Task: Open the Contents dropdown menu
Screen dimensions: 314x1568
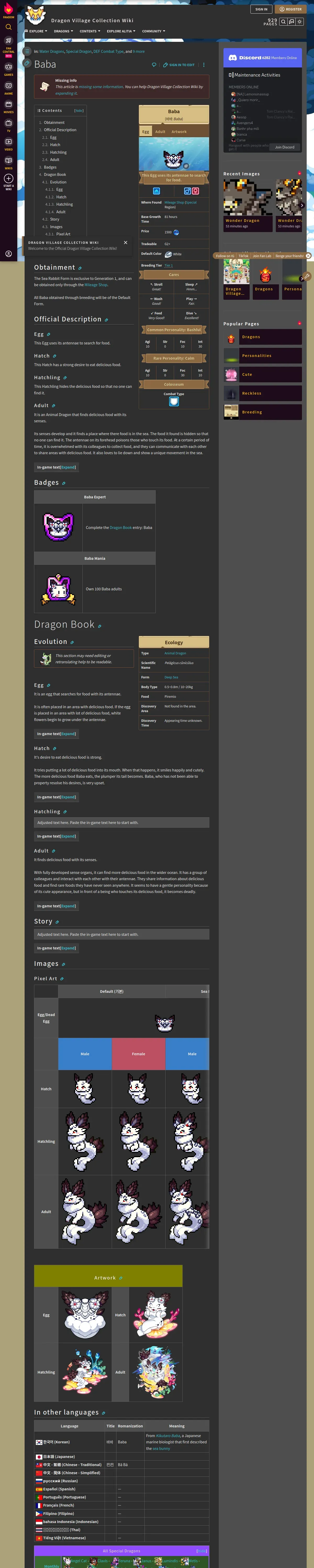Action: tap(90, 31)
